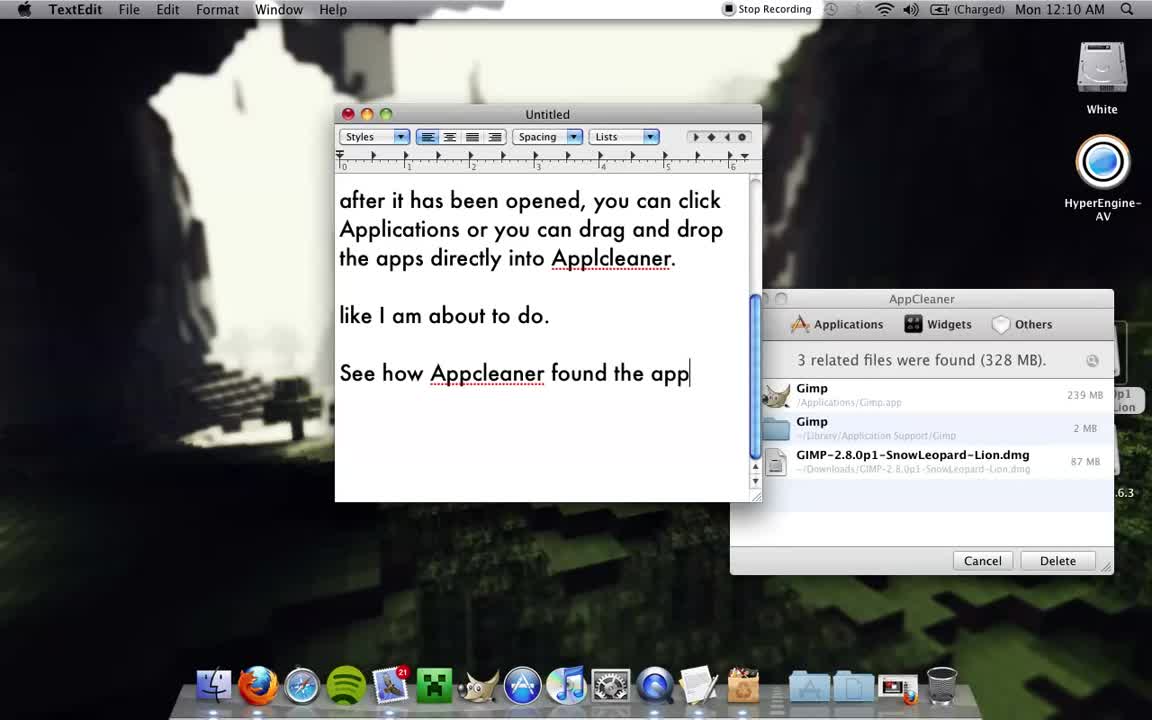
Task: Open the Edit menu
Action: pos(168,10)
